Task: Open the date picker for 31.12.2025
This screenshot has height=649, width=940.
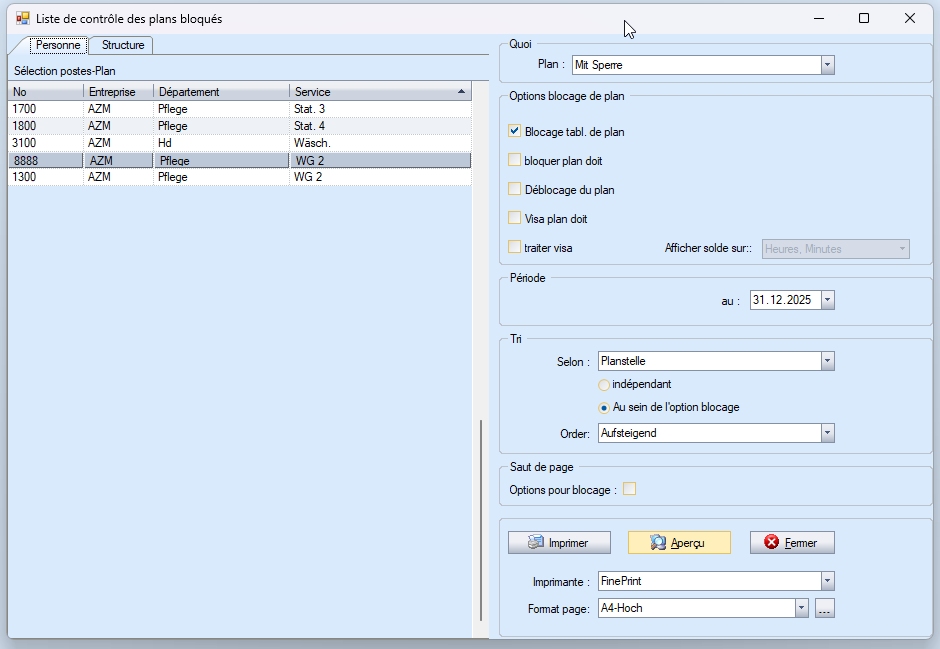Action: click(827, 300)
